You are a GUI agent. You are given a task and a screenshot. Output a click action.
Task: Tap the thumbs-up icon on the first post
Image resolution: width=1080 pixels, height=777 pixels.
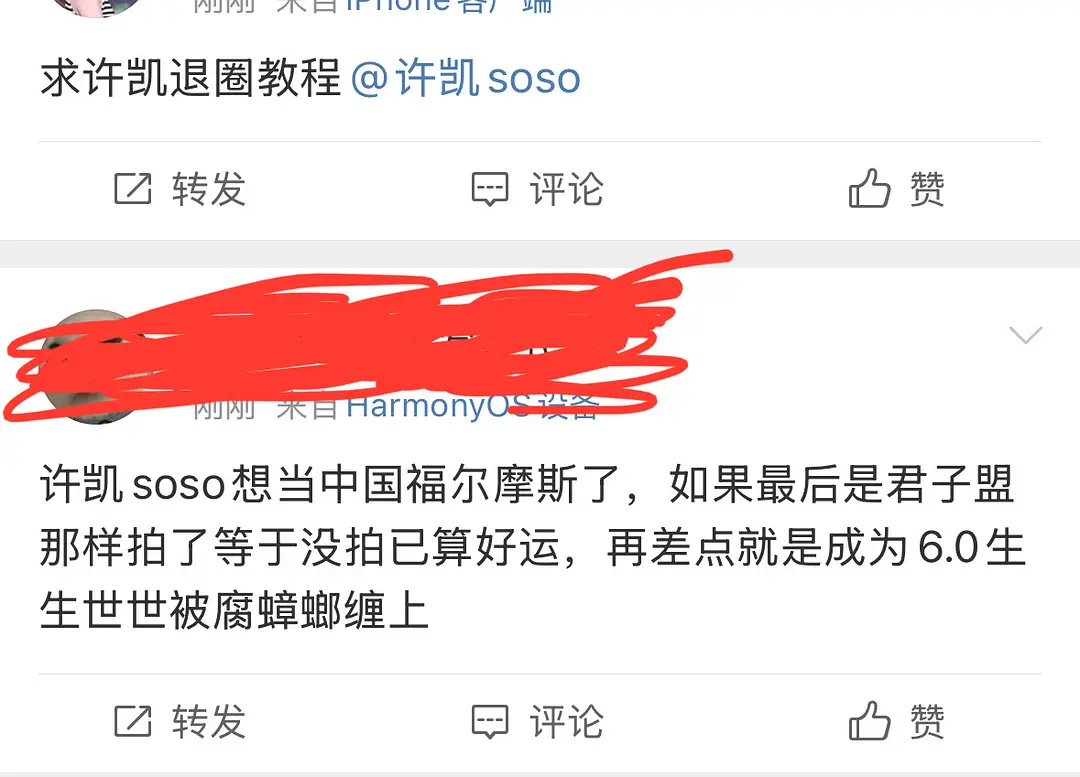tap(869, 188)
